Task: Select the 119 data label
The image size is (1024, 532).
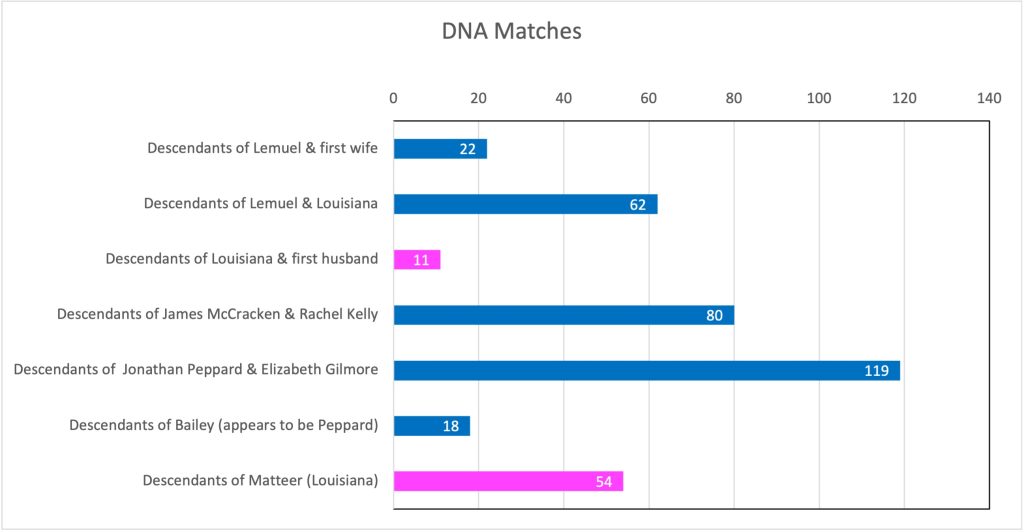Action: 877,371
